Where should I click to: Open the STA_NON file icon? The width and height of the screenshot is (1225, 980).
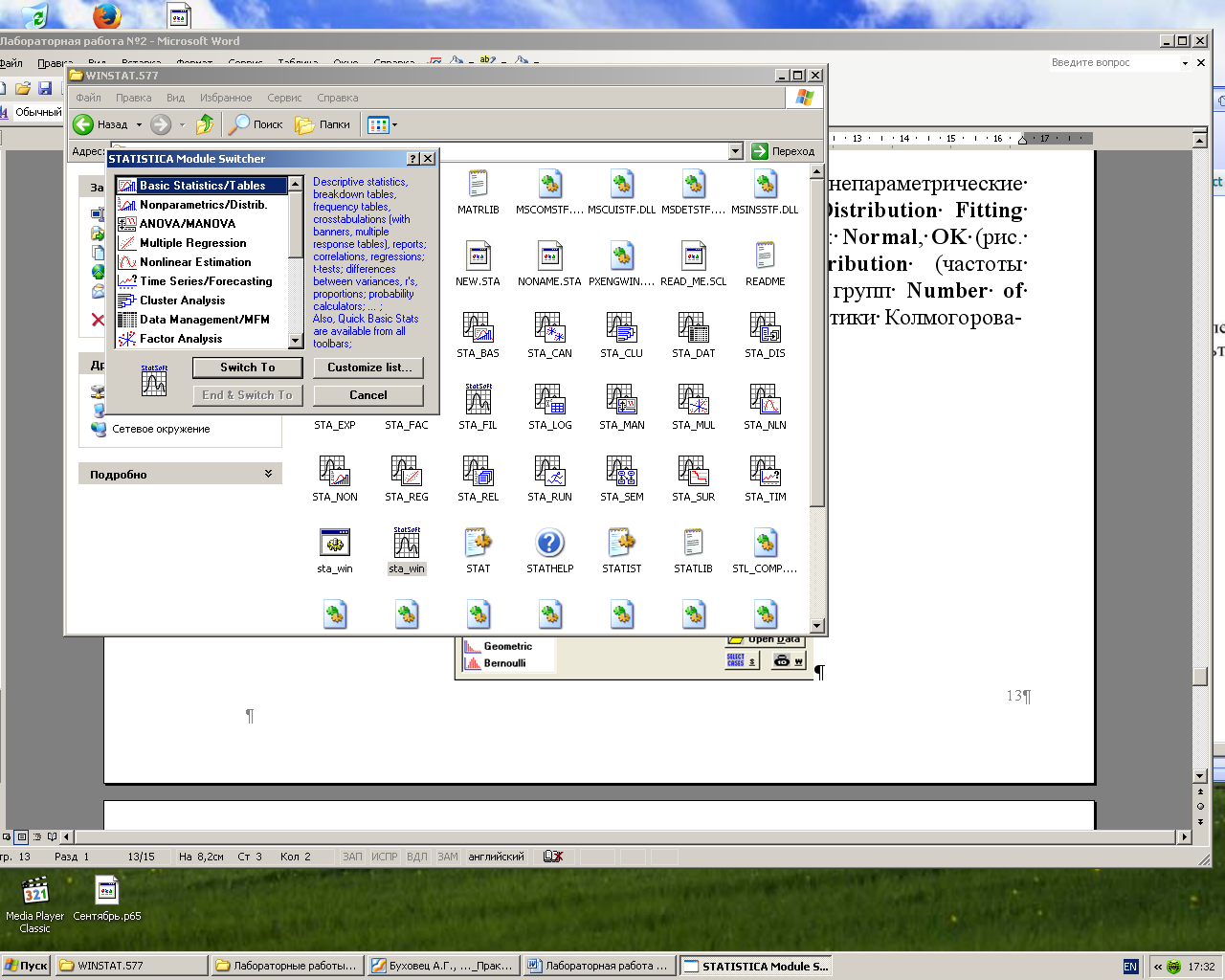pos(334,472)
